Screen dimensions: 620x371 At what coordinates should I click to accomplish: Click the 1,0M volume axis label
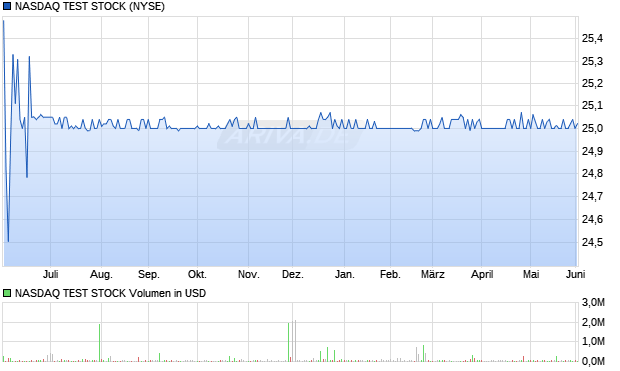point(593,341)
